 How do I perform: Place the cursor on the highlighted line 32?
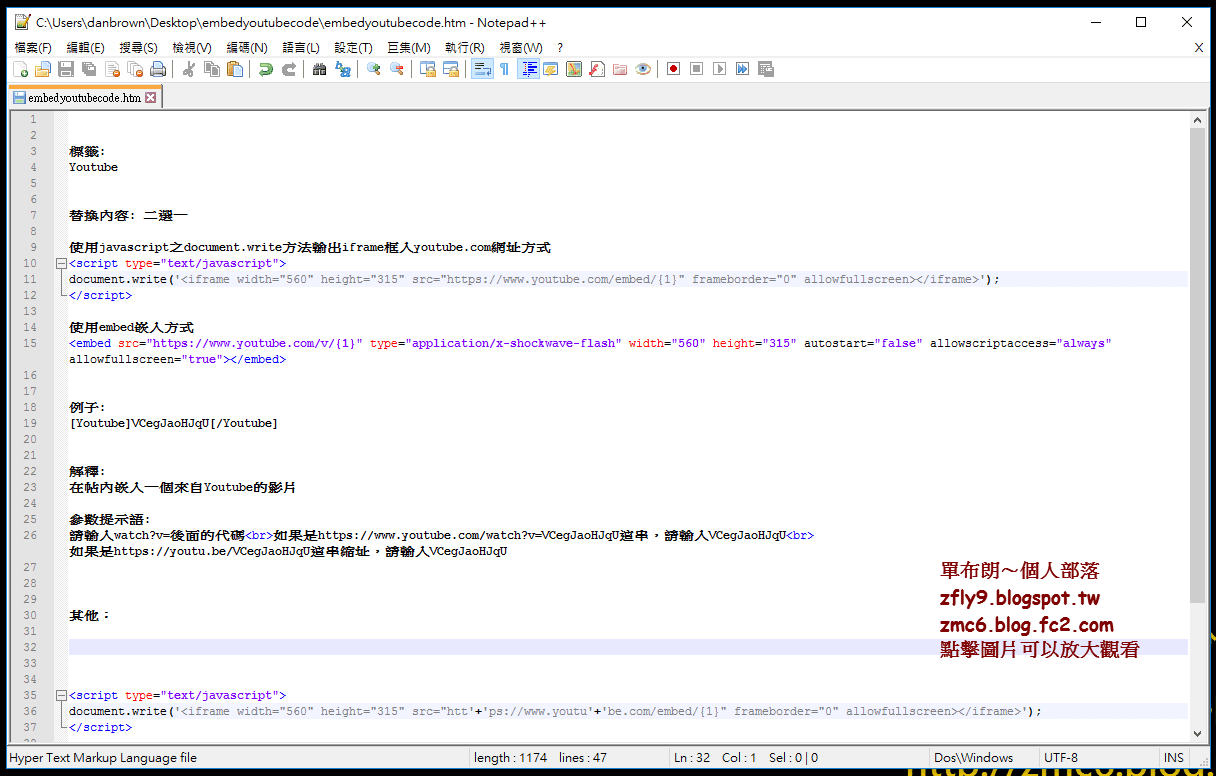[x=628, y=647]
